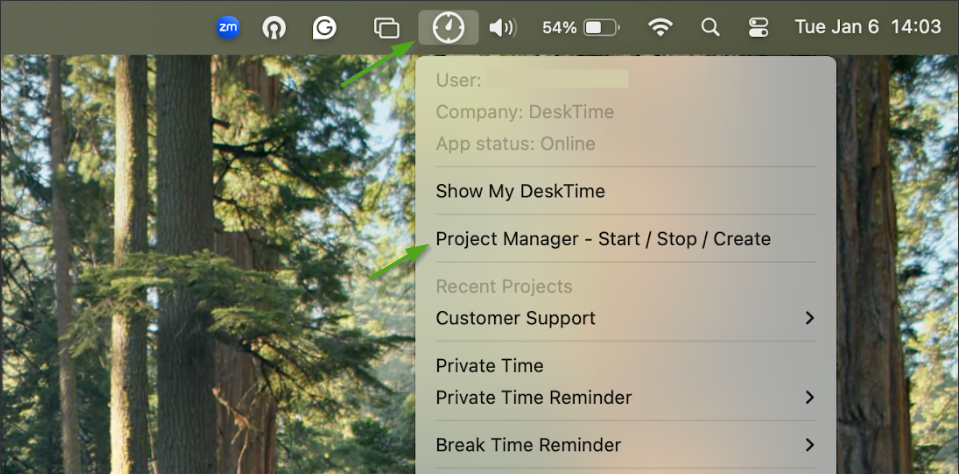Viewport: 959px width, 474px height.
Task: Click the 54% battery percentage text
Action: [x=559, y=27]
